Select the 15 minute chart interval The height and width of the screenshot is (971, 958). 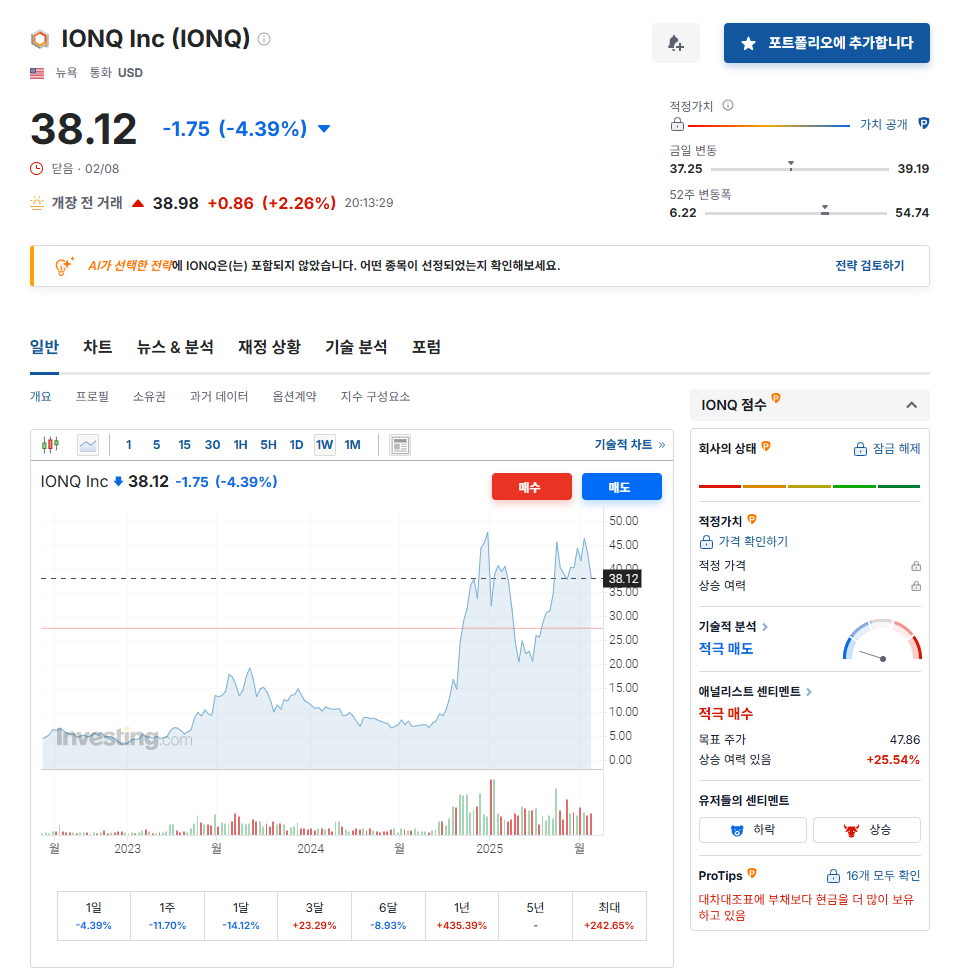point(185,445)
